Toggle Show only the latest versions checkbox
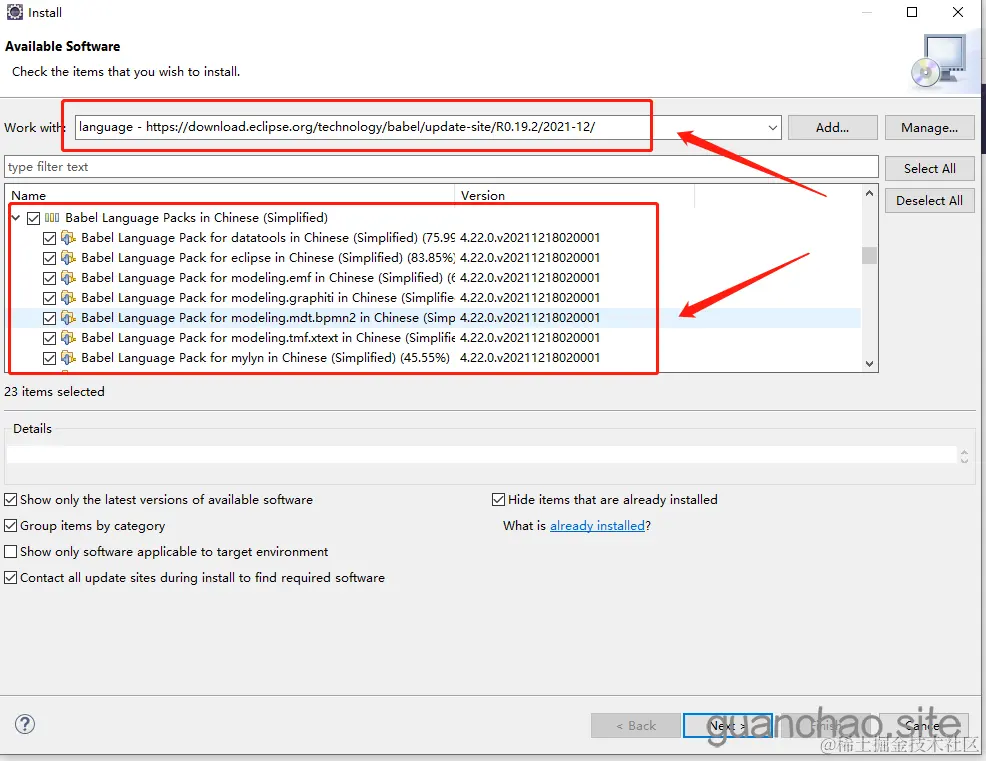The width and height of the screenshot is (986, 761). pos(11,500)
